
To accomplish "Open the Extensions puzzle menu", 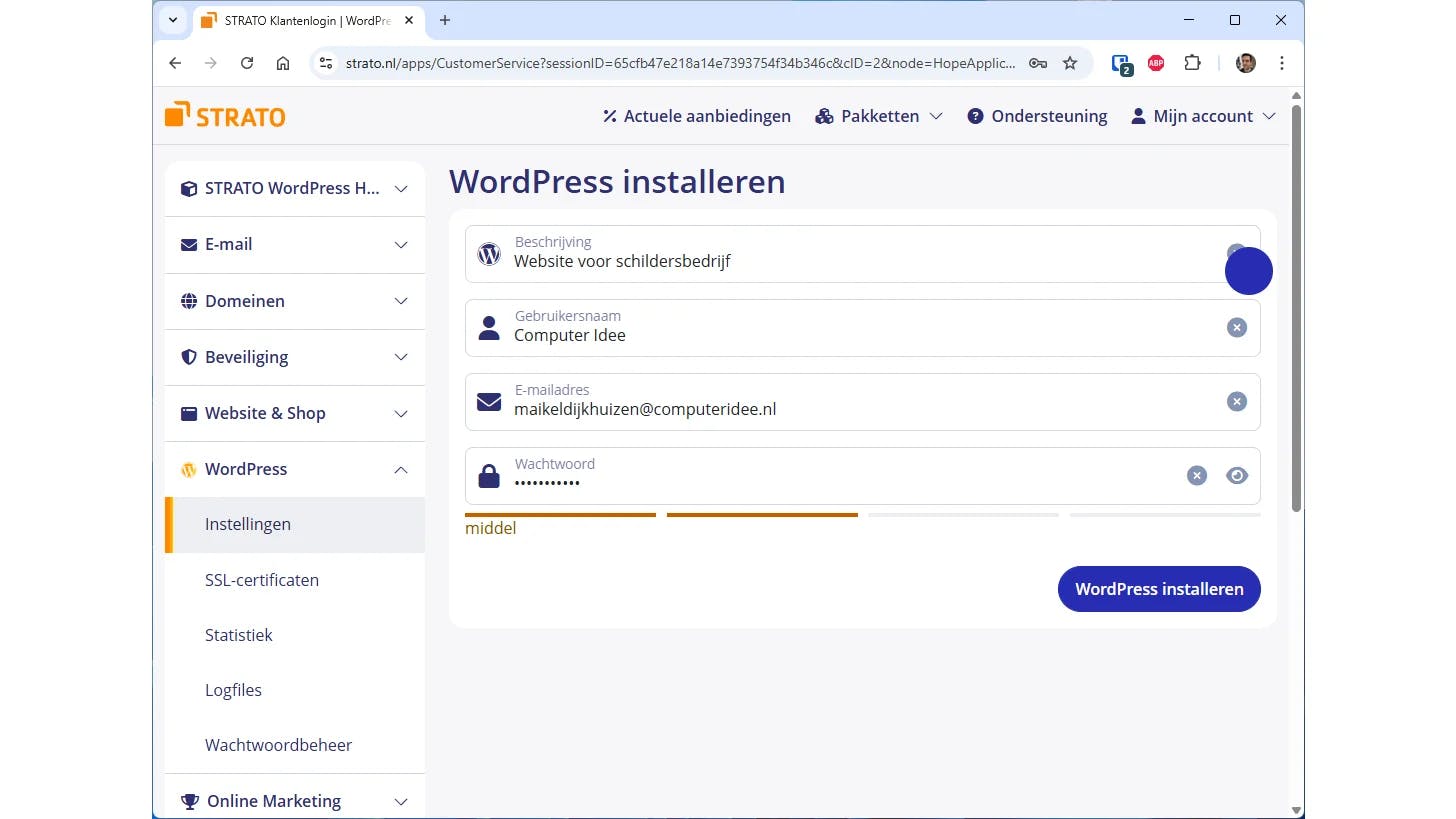I will pyautogui.click(x=1192, y=63).
